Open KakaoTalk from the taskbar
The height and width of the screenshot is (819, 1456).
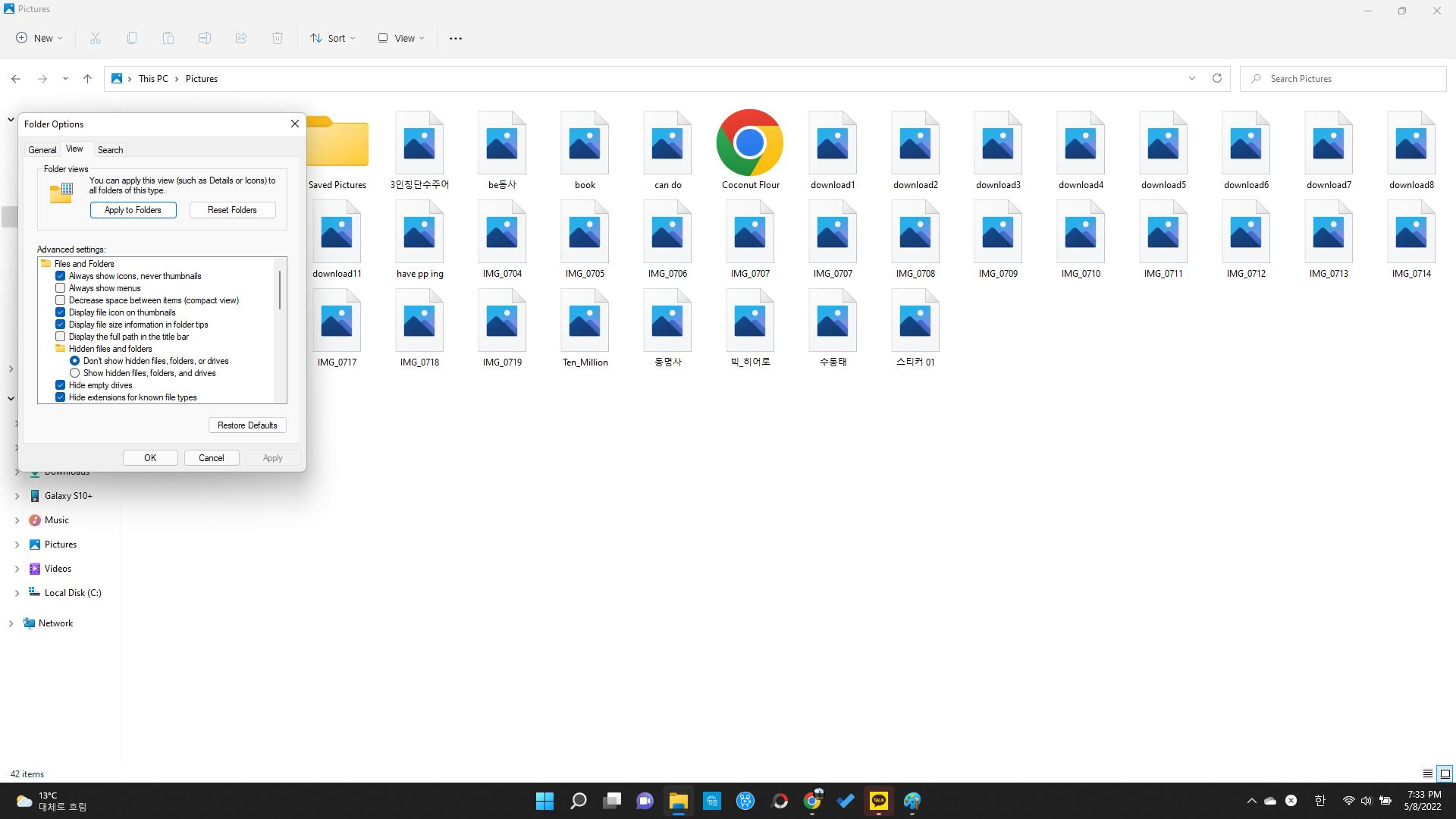(879, 801)
